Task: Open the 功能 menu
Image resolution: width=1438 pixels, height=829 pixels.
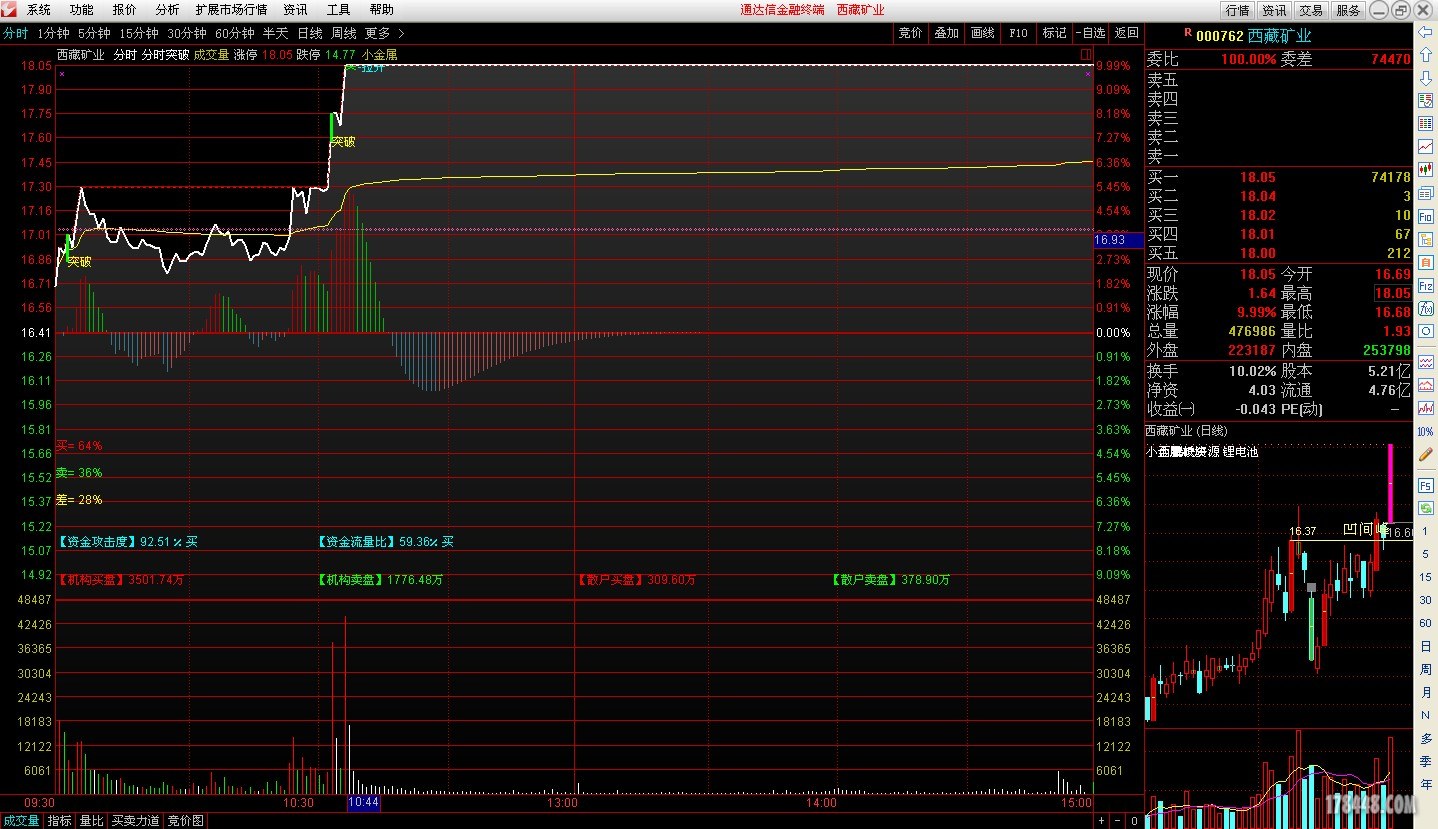Action: (x=82, y=10)
